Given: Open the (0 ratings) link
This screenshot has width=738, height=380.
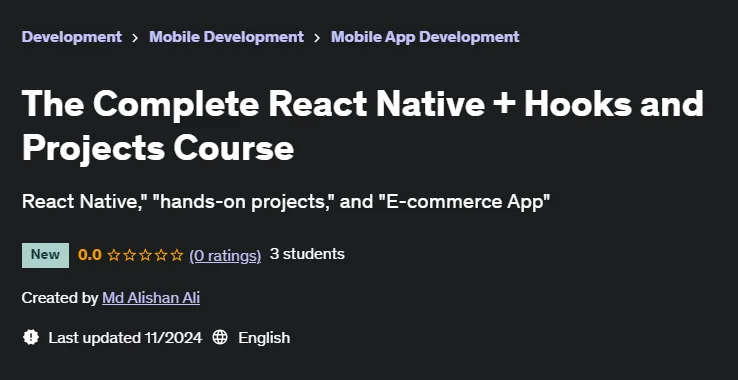Looking at the screenshot, I should [225, 256].
